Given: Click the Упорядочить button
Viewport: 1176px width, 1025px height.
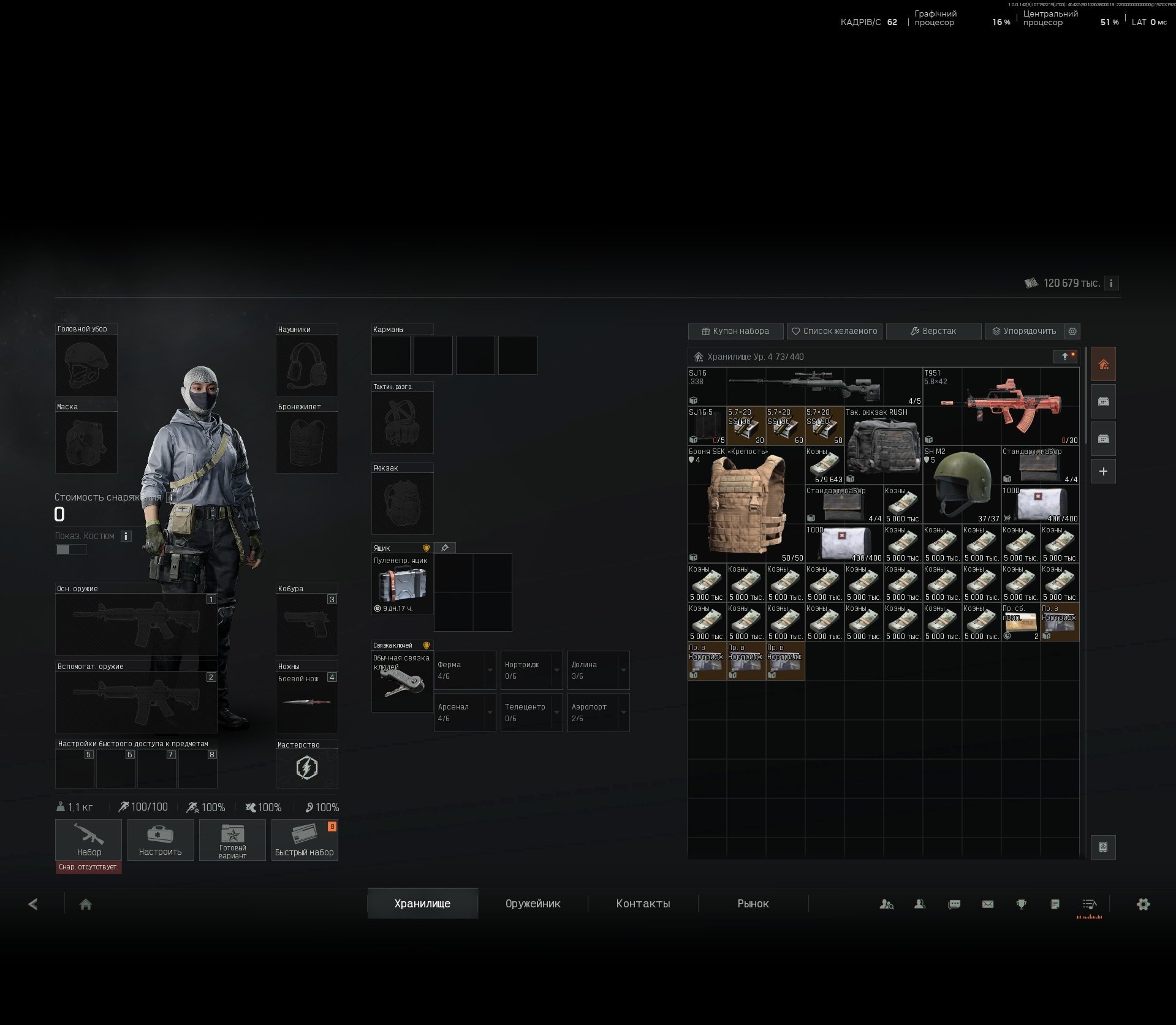Looking at the screenshot, I should [1025, 331].
